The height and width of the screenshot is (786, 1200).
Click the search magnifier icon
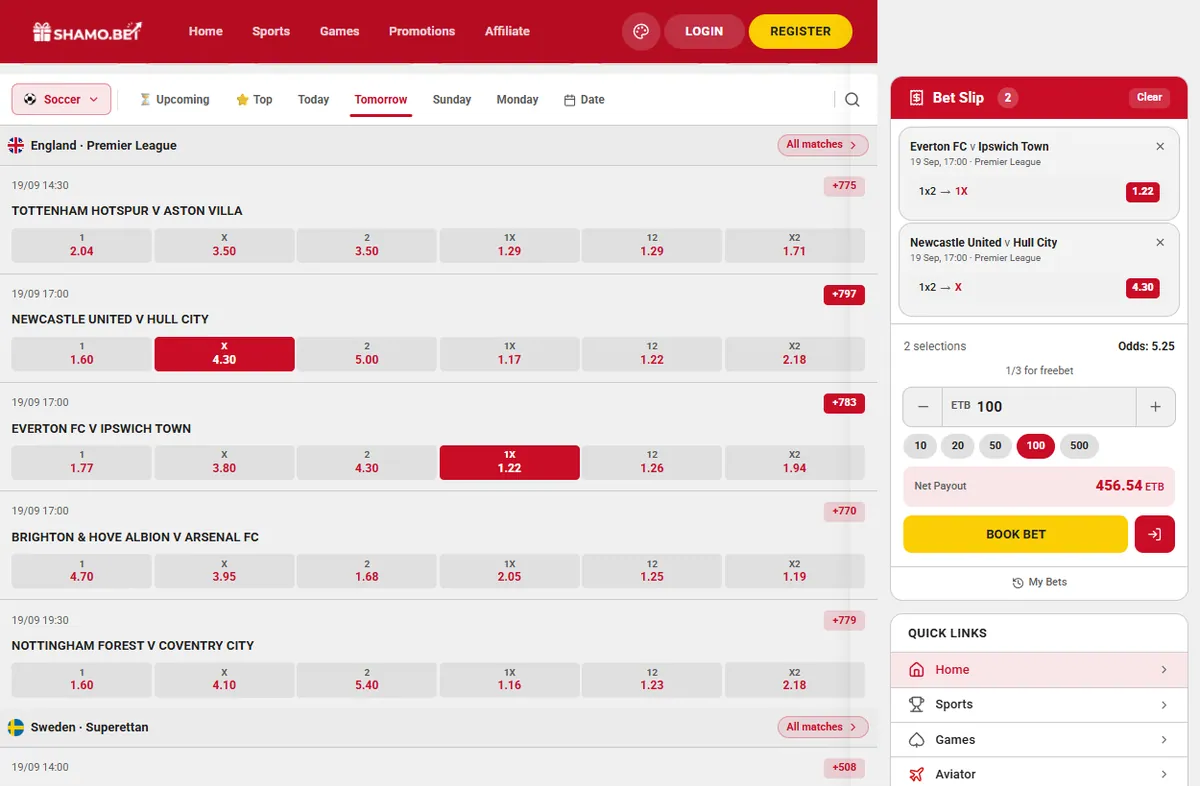click(x=852, y=99)
